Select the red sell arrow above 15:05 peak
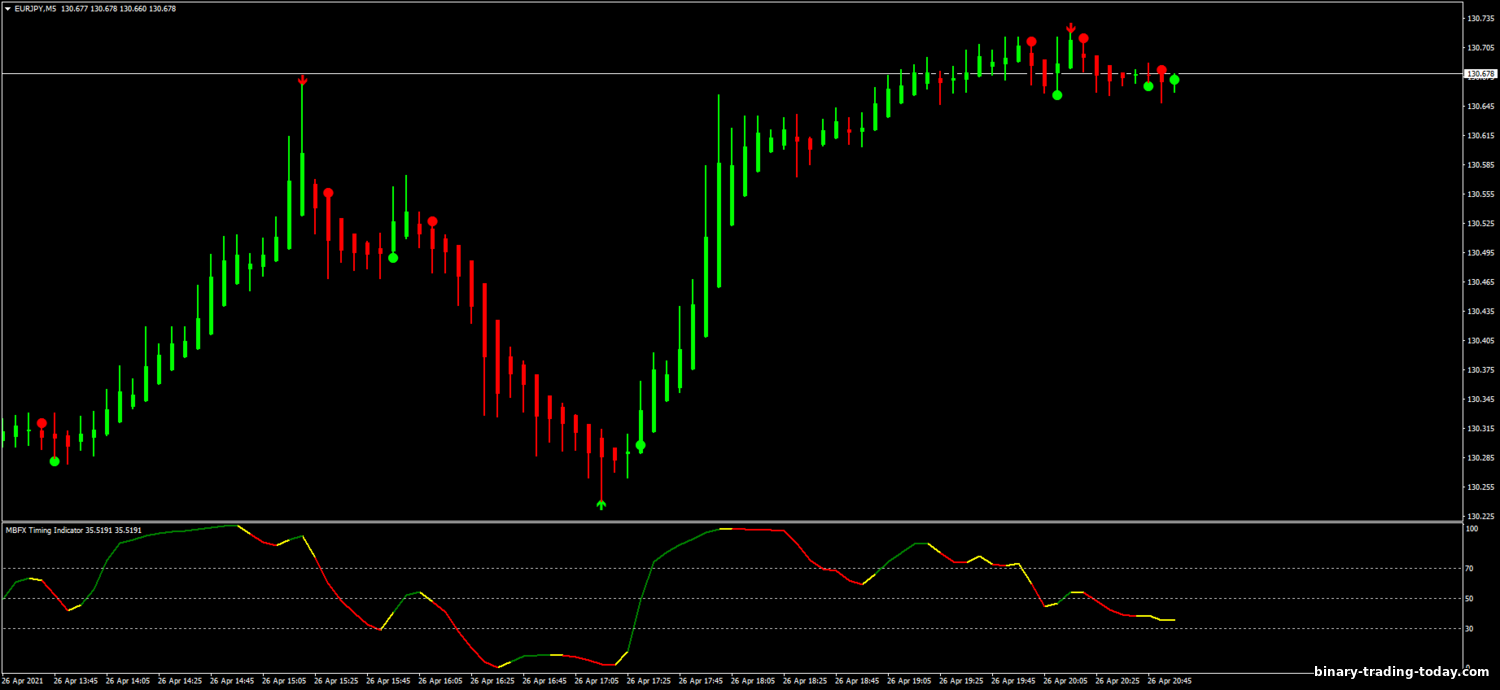This screenshot has width=1500, height=690. click(302, 80)
